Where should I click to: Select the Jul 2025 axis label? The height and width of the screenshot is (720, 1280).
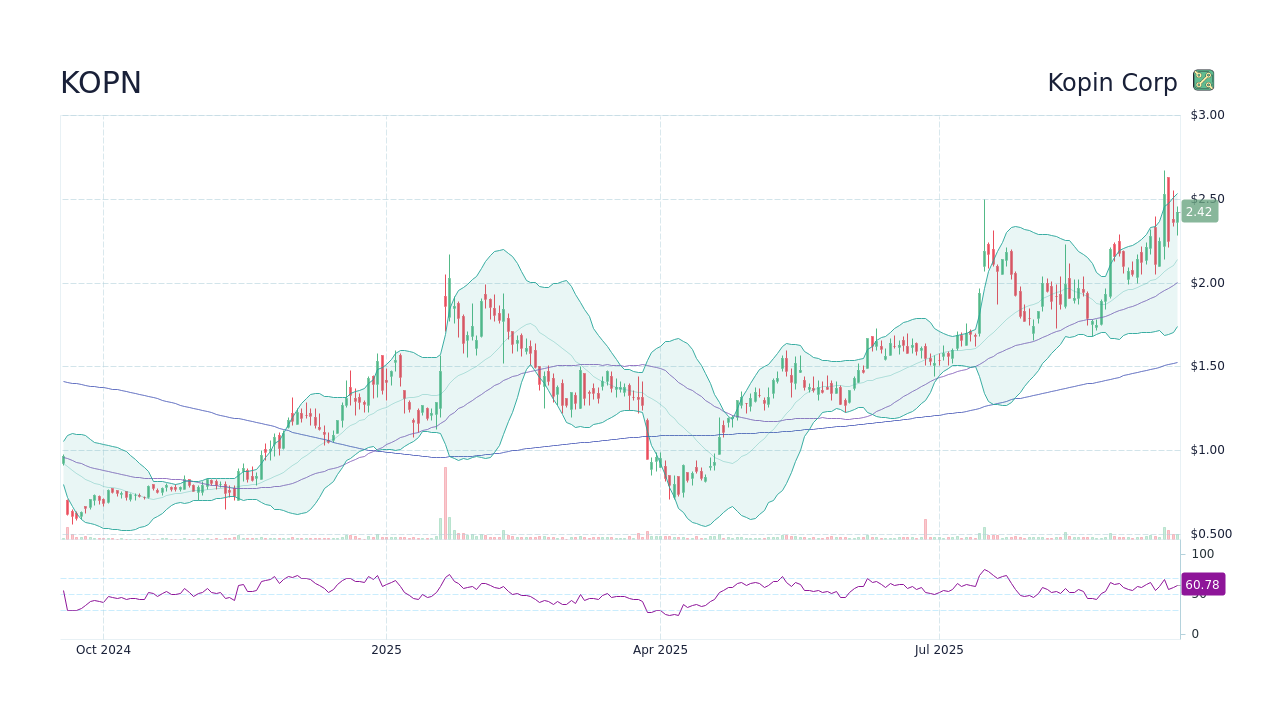point(939,650)
